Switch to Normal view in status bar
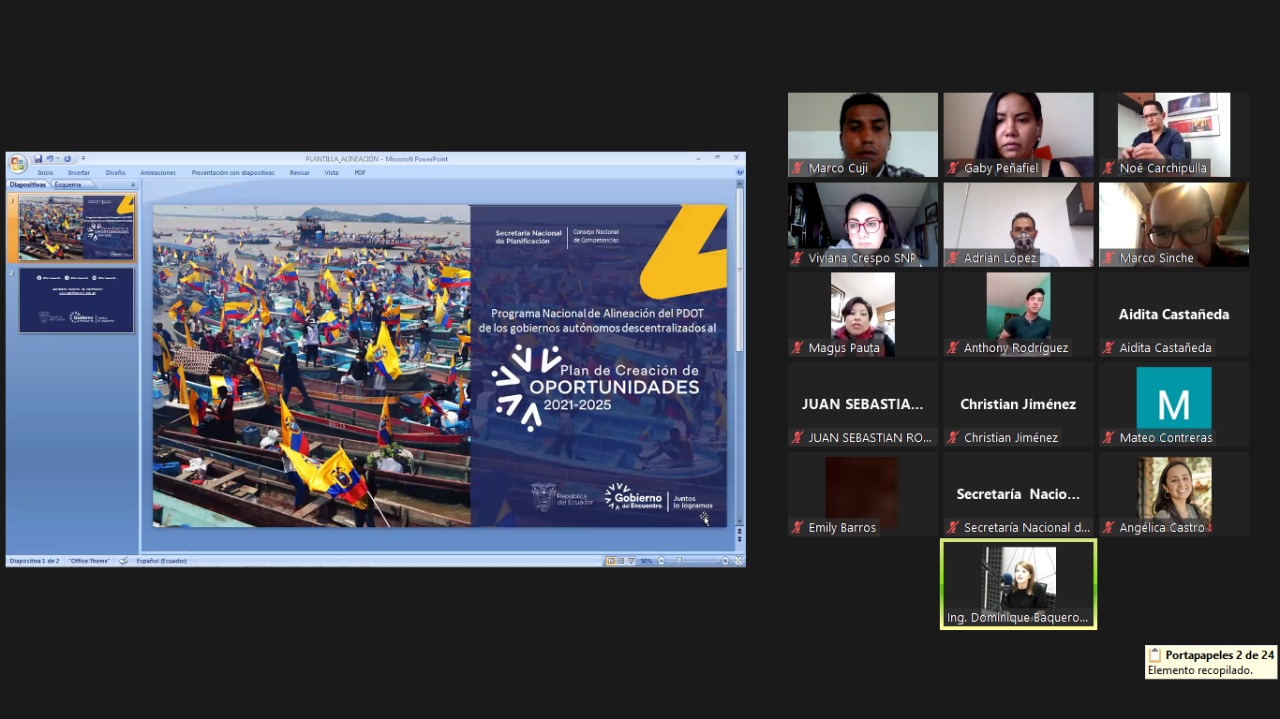1280x719 pixels. click(611, 561)
